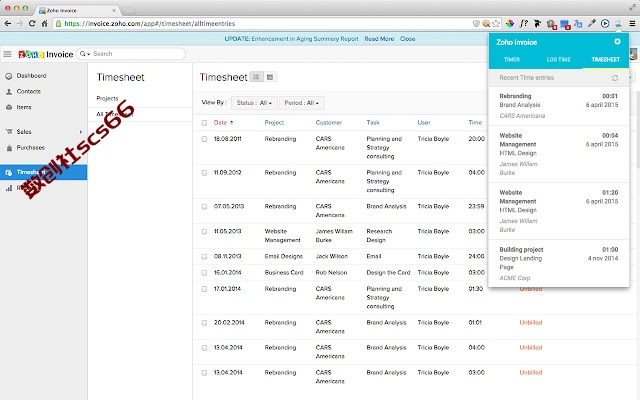Click the Design the Card task cell
Image resolution: width=640 pixels, height=400 pixels.
(388, 272)
